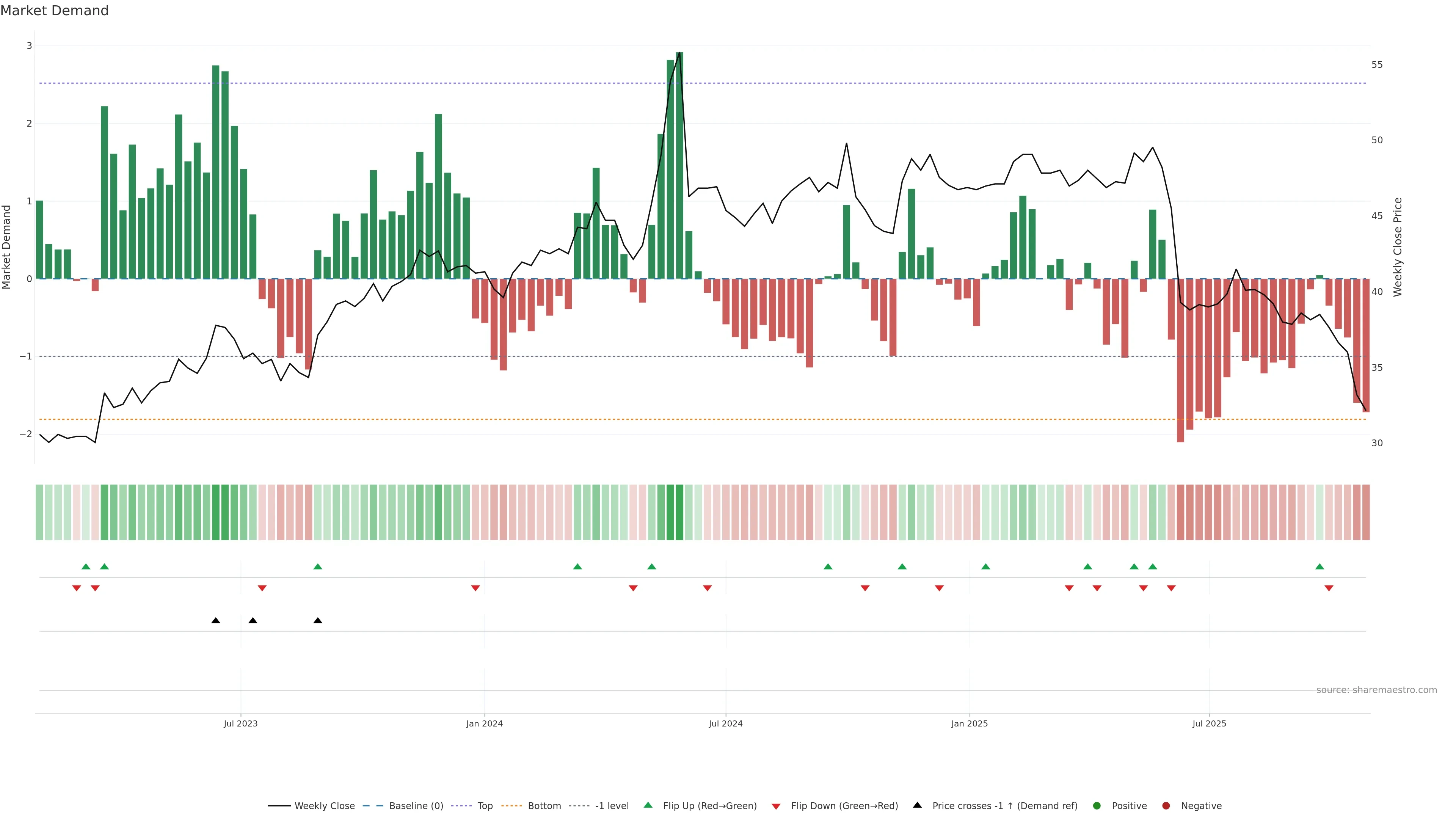Click the red Negative legend dot
This screenshot has width=1456, height=819.
click(x=1166, y=806)
